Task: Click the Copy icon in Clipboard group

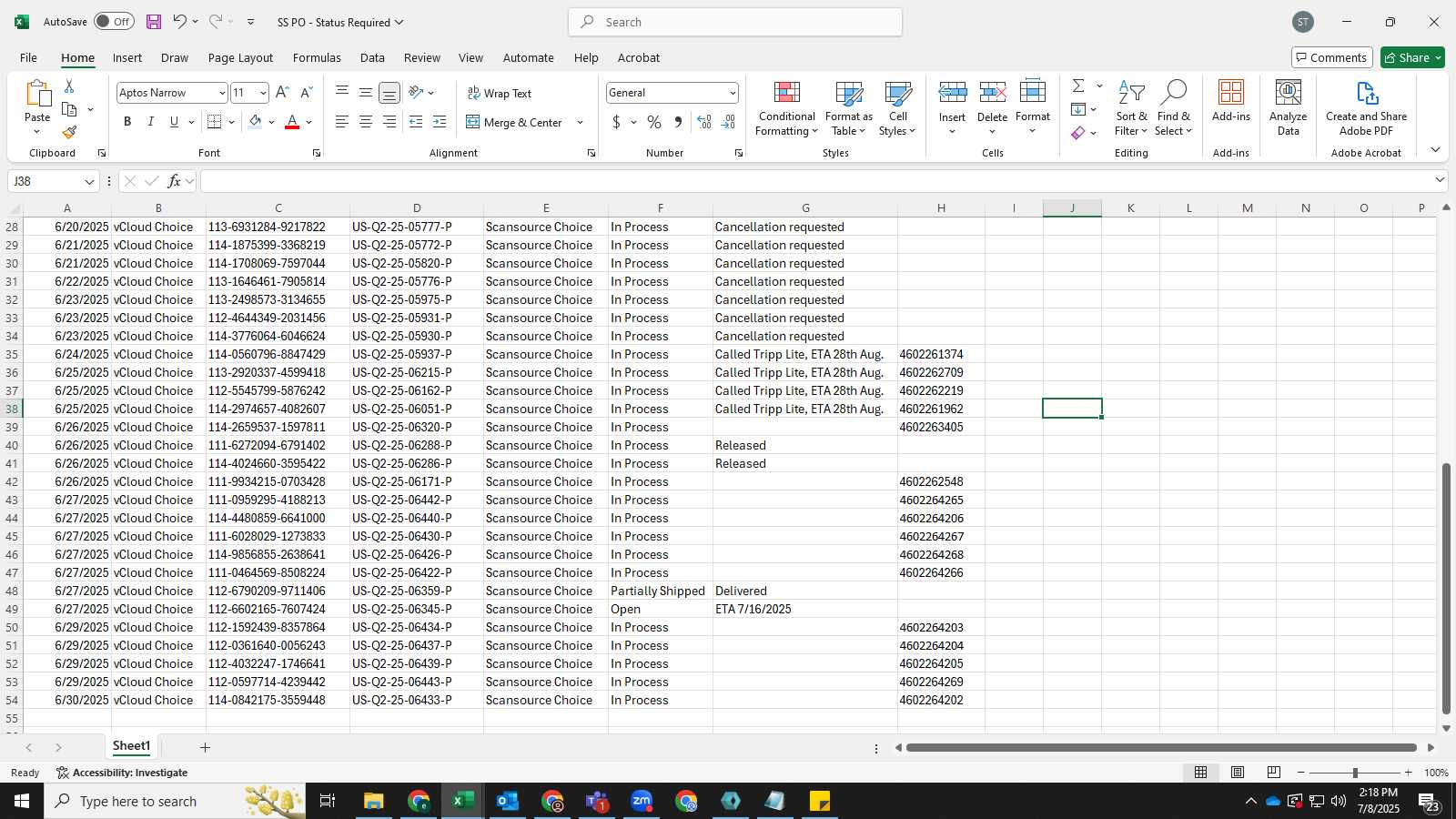Action: tap(69, 109)
